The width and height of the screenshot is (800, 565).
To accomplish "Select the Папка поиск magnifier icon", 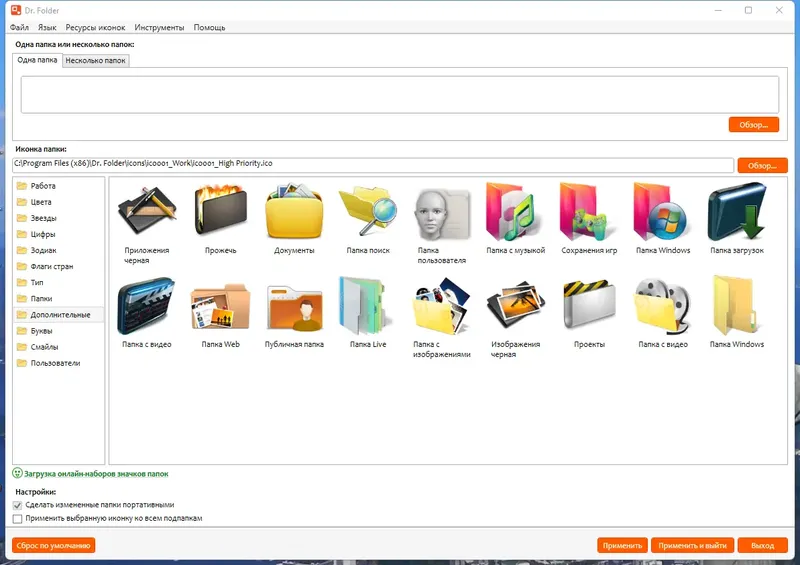I will click(x=368, y=211).
